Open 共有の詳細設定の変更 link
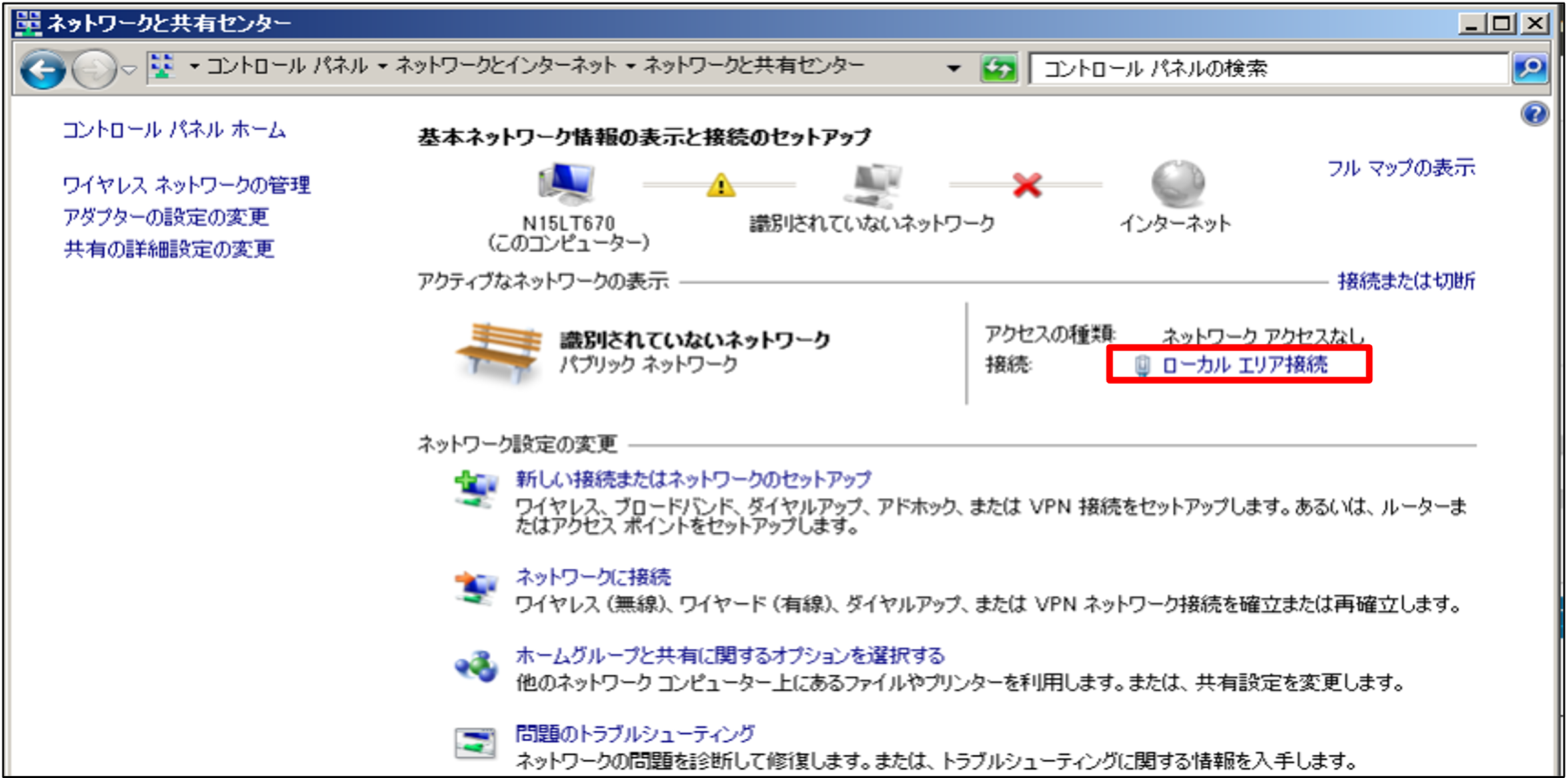The image size is (1568, 778). 169,249
